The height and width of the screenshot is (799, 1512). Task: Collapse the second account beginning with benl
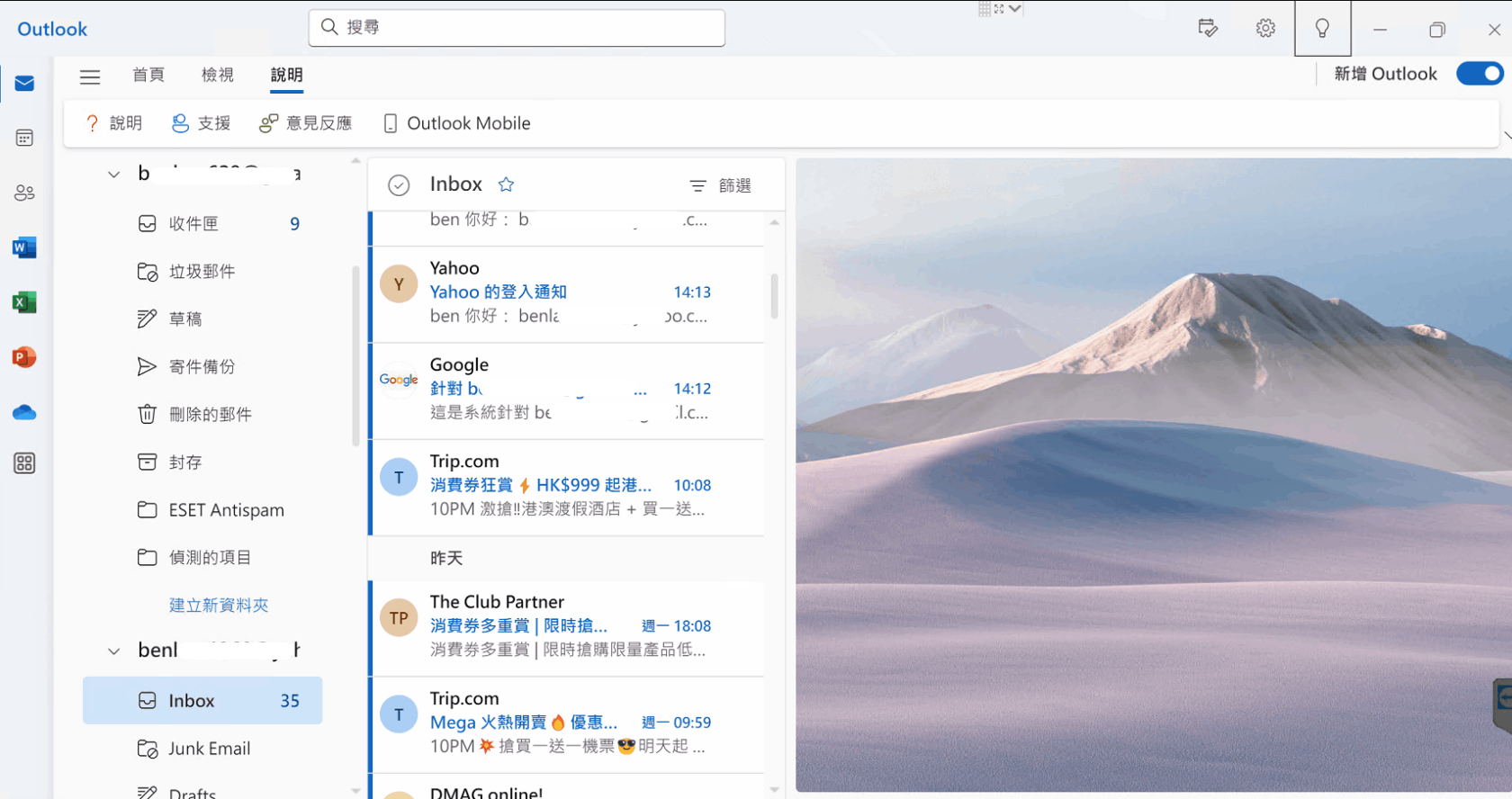coord(113,651)
